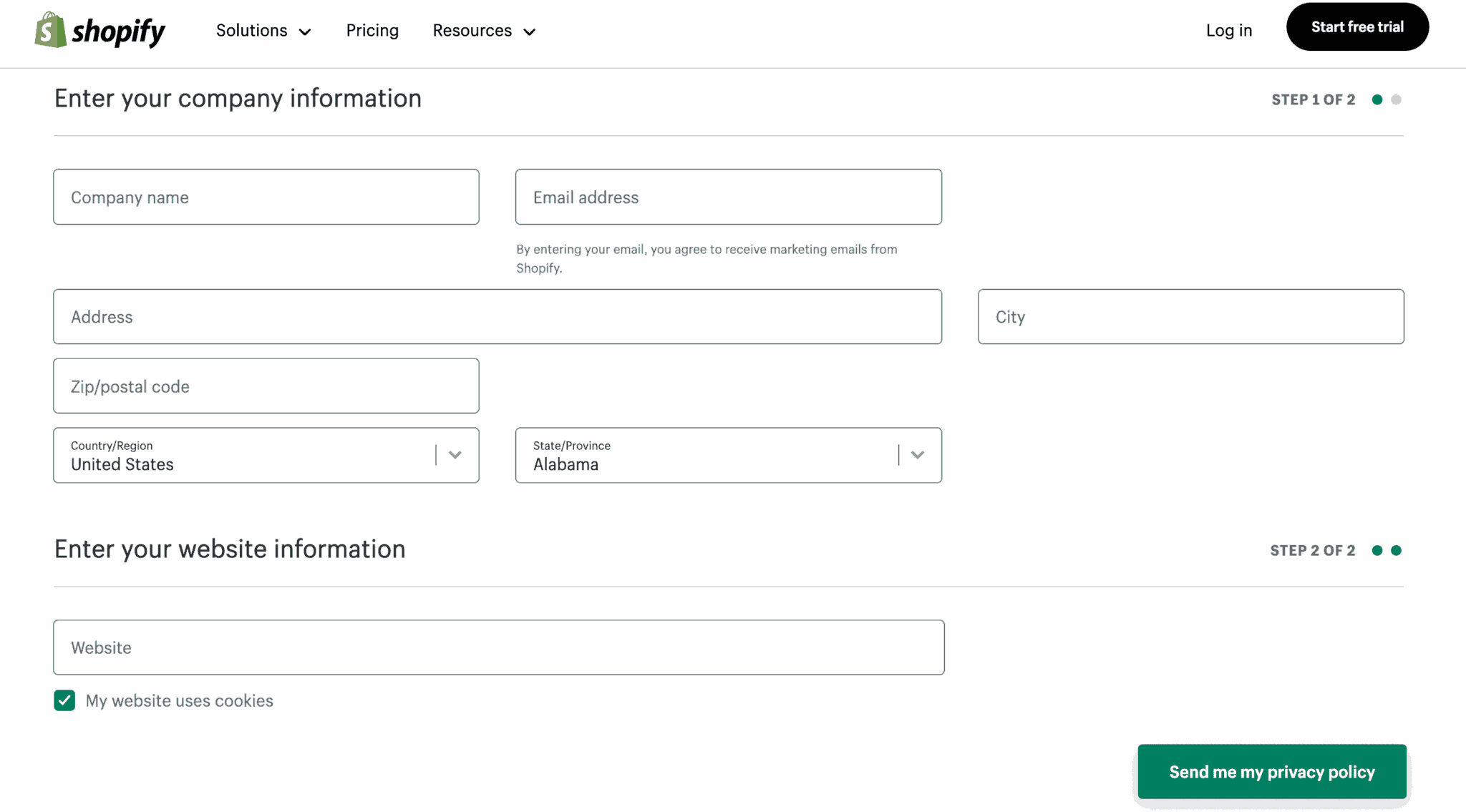Click Send me my privacy policy
This screenshot has width=1466, height=812.
[1271, 772]
